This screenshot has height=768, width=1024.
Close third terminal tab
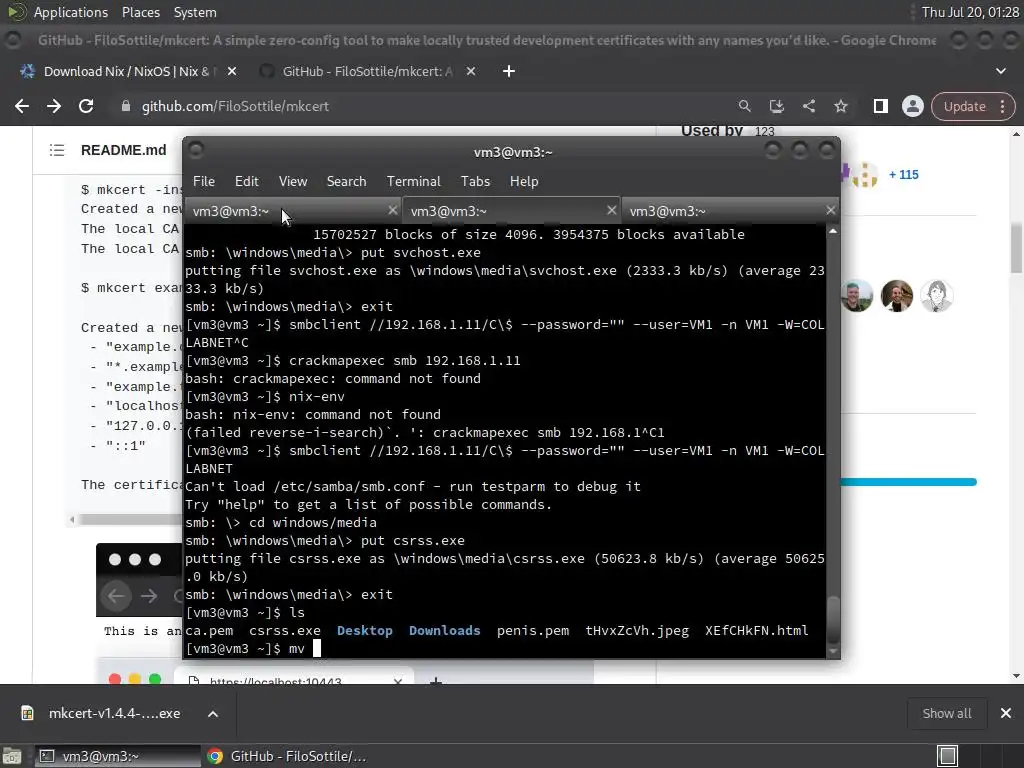pyautogui.click(x=830, y=210)
